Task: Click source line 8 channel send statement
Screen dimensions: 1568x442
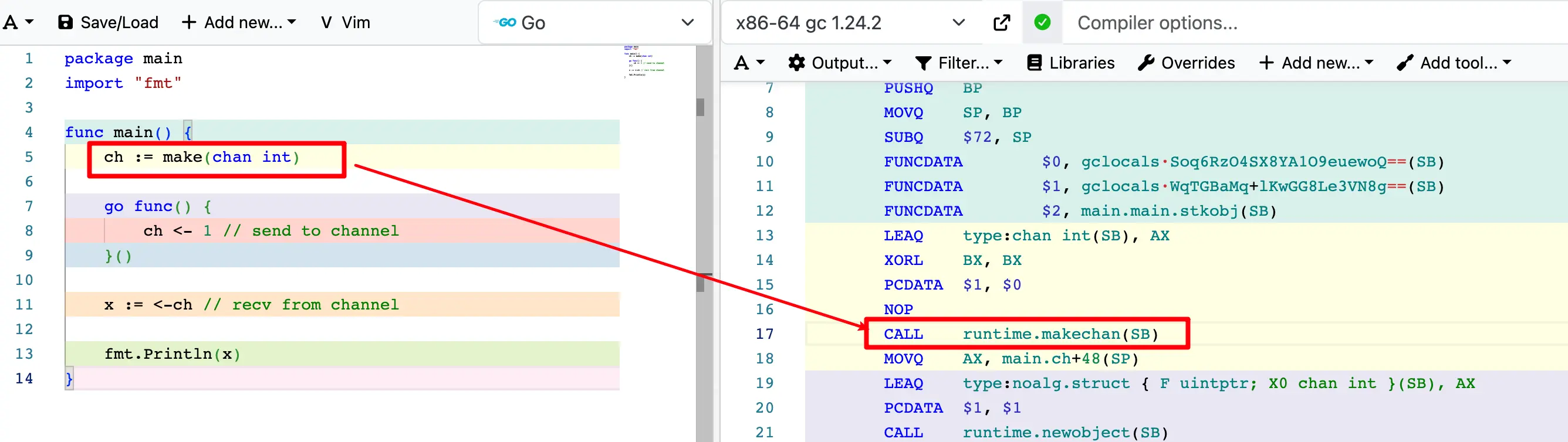Action: 271,231
